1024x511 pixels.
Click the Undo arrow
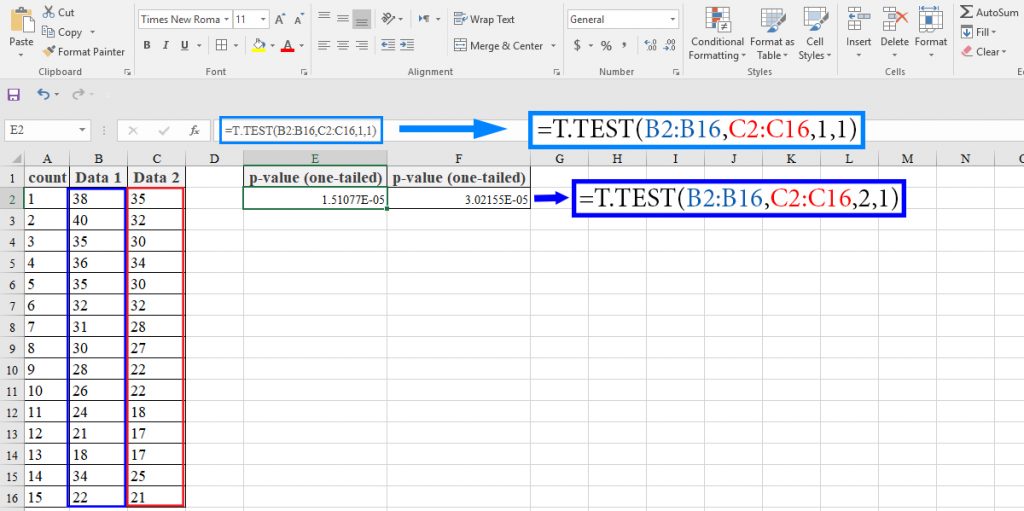coord(43,95)
